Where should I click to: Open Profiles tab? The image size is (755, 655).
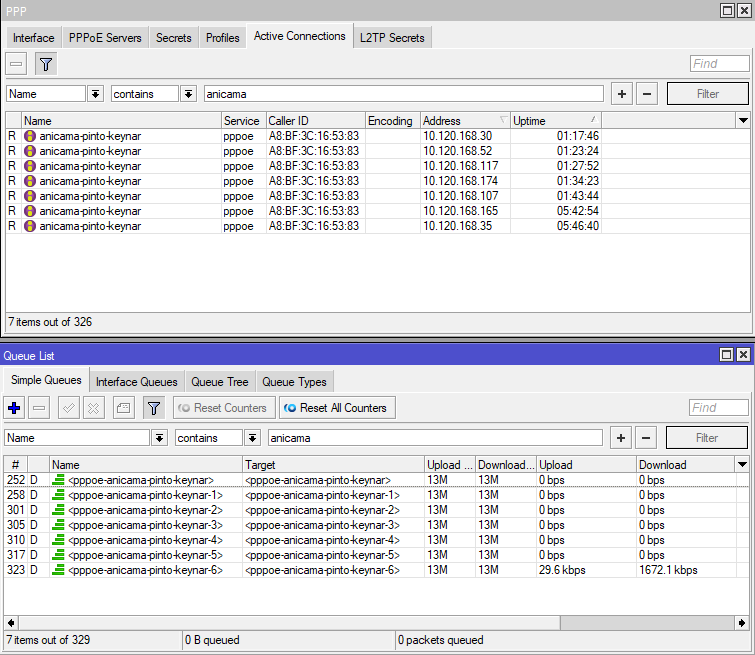222,38
